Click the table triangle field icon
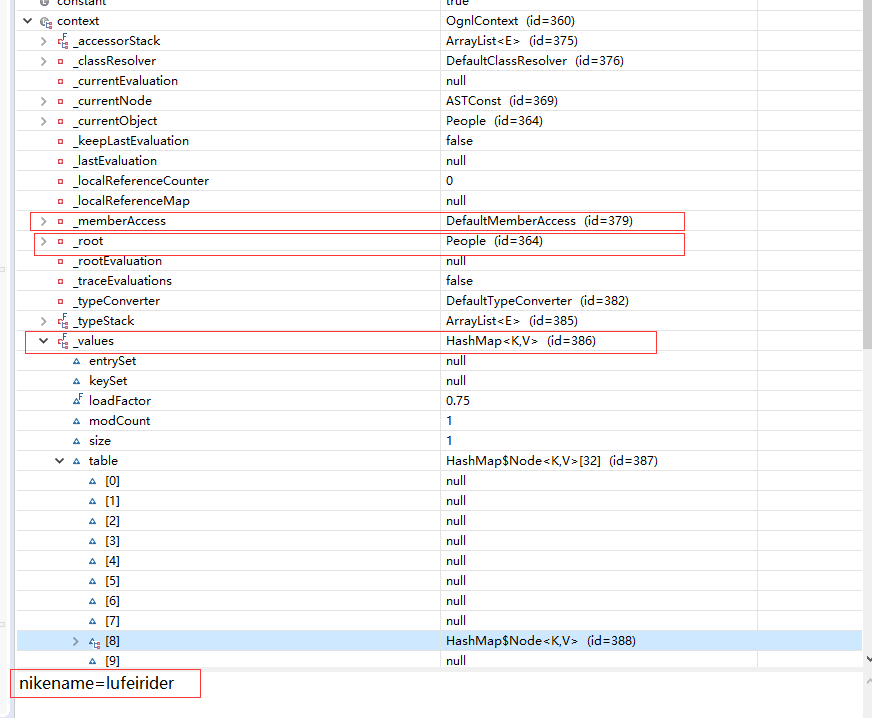The width and height of the screenshot is (872, 718). pyautogui.click(x=77, y=461)
